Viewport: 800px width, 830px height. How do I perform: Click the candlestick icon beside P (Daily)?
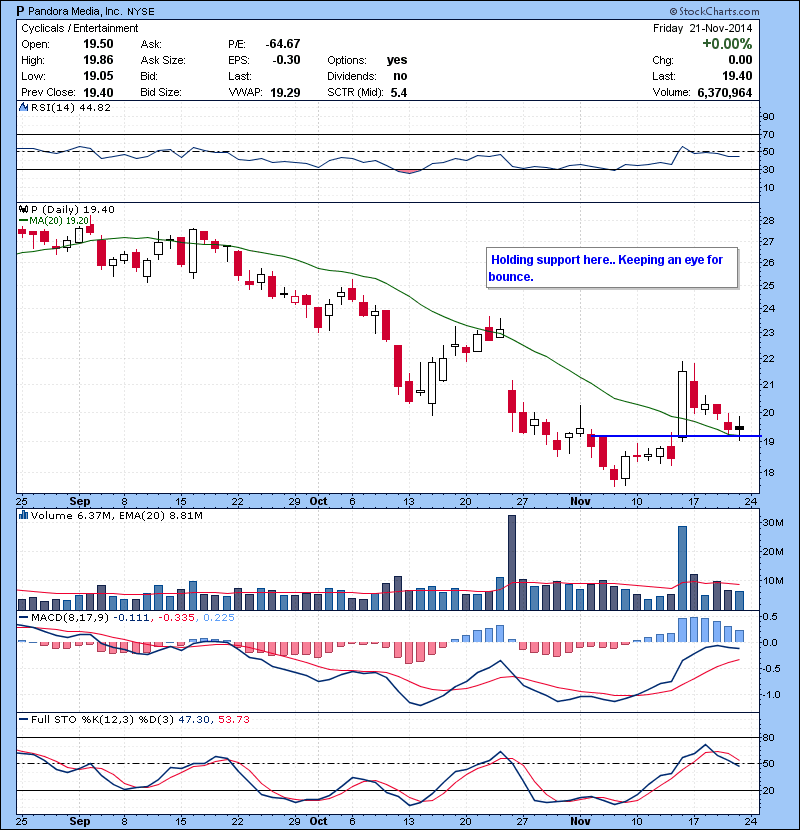tap(23, 210)
